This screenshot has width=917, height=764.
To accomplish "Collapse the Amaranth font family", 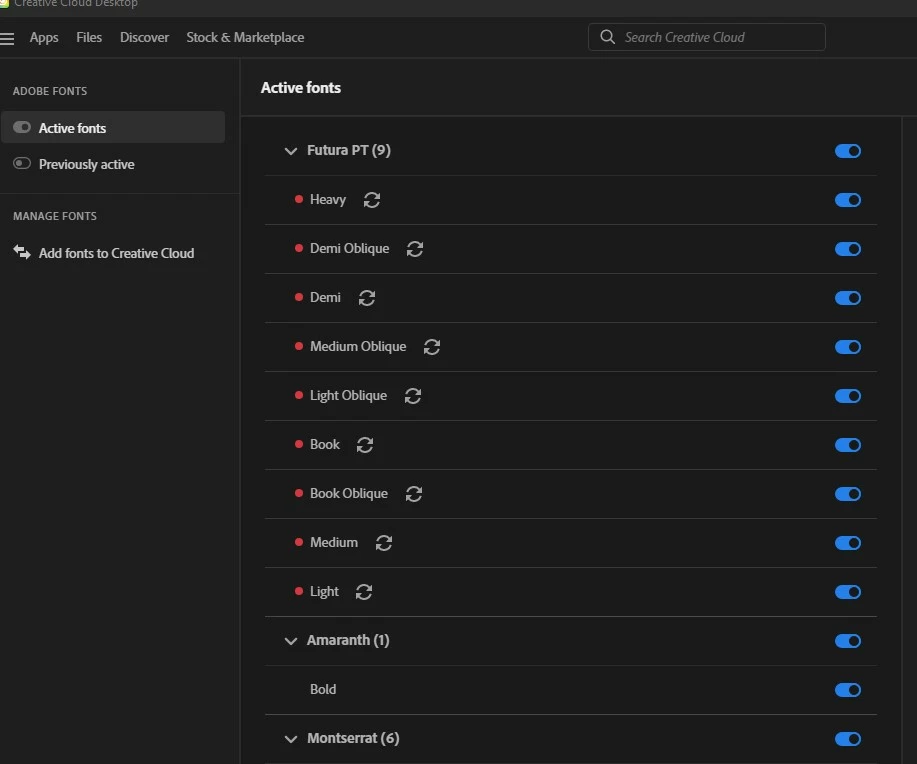I will tap(291, 641).
